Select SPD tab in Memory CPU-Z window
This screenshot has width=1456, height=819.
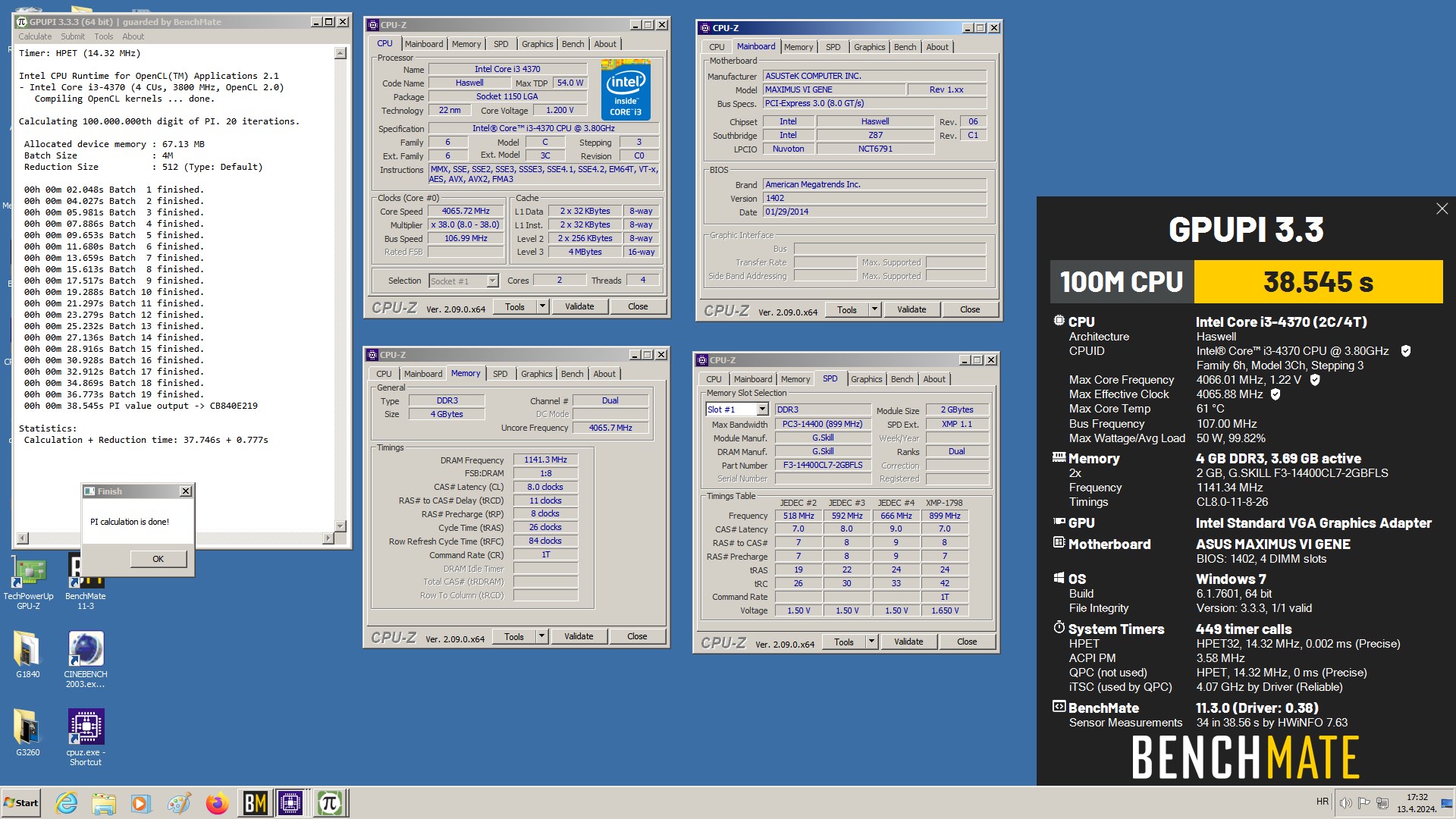click(x=500, y=374)
